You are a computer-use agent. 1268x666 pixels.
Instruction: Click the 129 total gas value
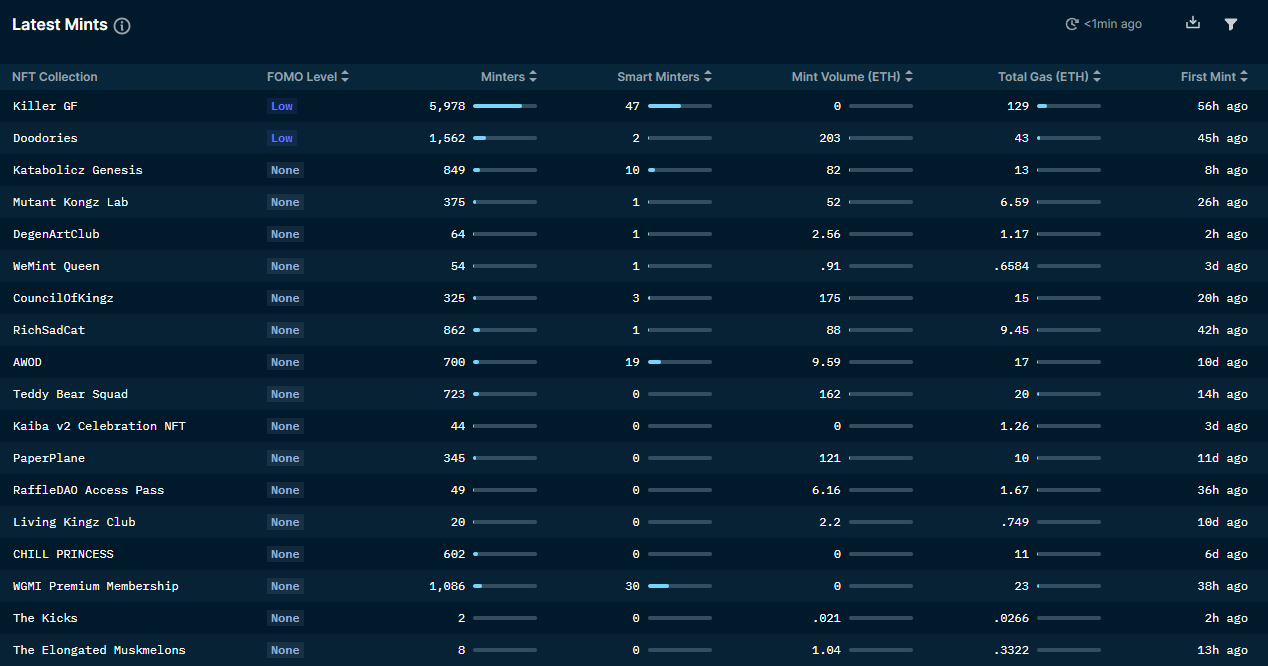1018,106
